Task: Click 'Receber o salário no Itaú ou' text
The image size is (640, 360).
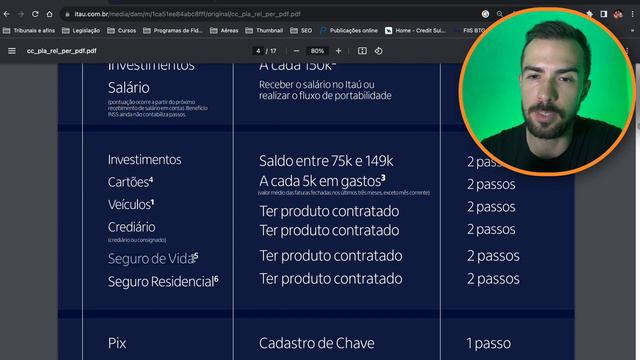Action: tap(317, 84)
